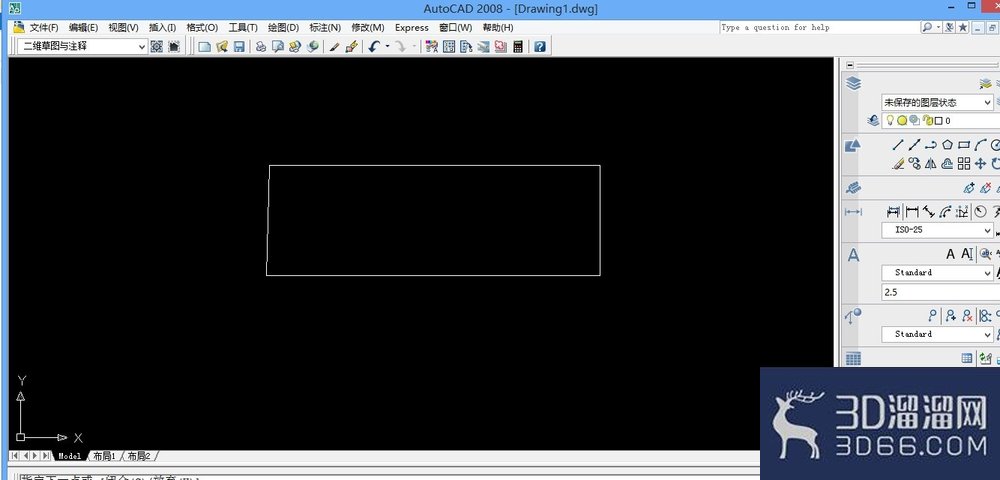Open the multileader style Standard dropdown
Screen dimensions: 1000x480
pos(938,334)
